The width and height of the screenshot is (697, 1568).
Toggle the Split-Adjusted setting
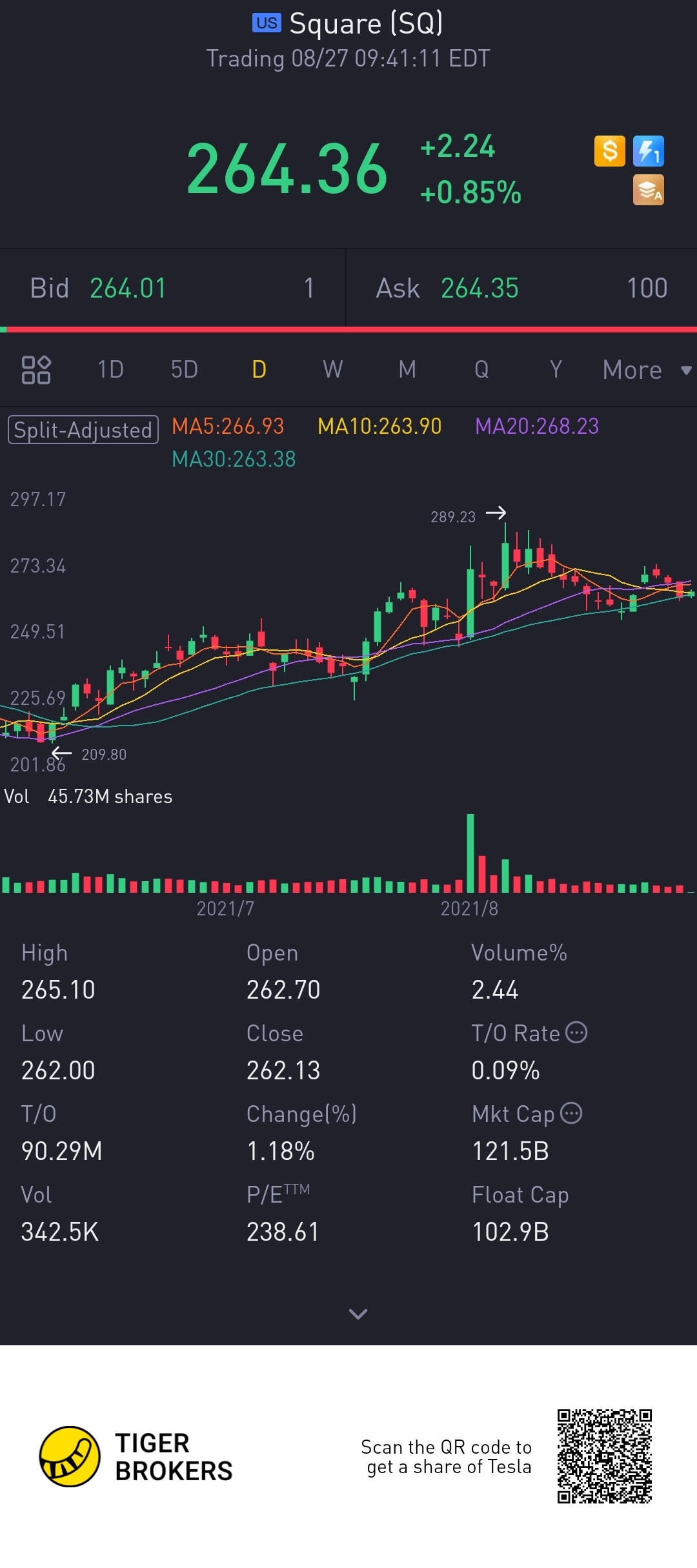pos(83,430)
